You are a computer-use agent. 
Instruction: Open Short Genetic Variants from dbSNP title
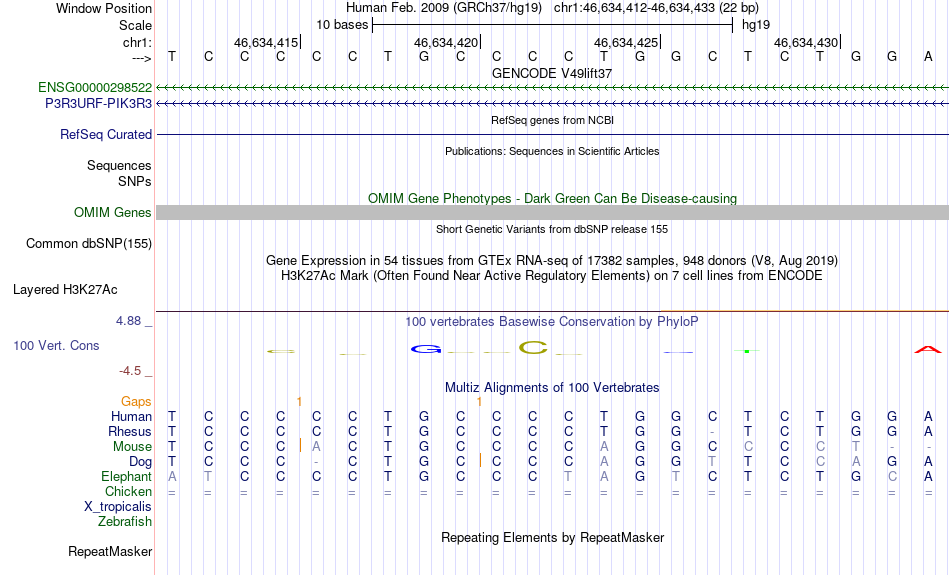[552, 229]
